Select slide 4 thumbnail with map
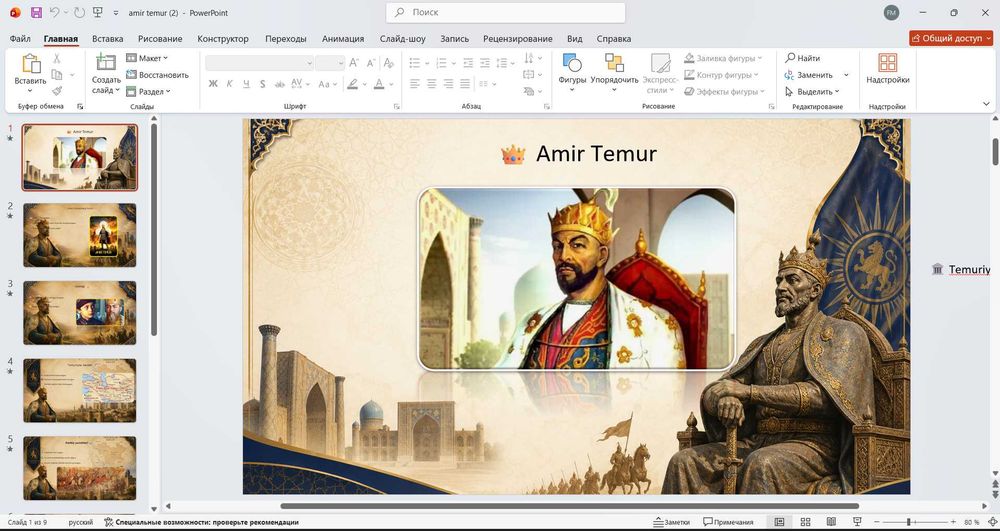The image size is (1000, 531). (80, 390)
